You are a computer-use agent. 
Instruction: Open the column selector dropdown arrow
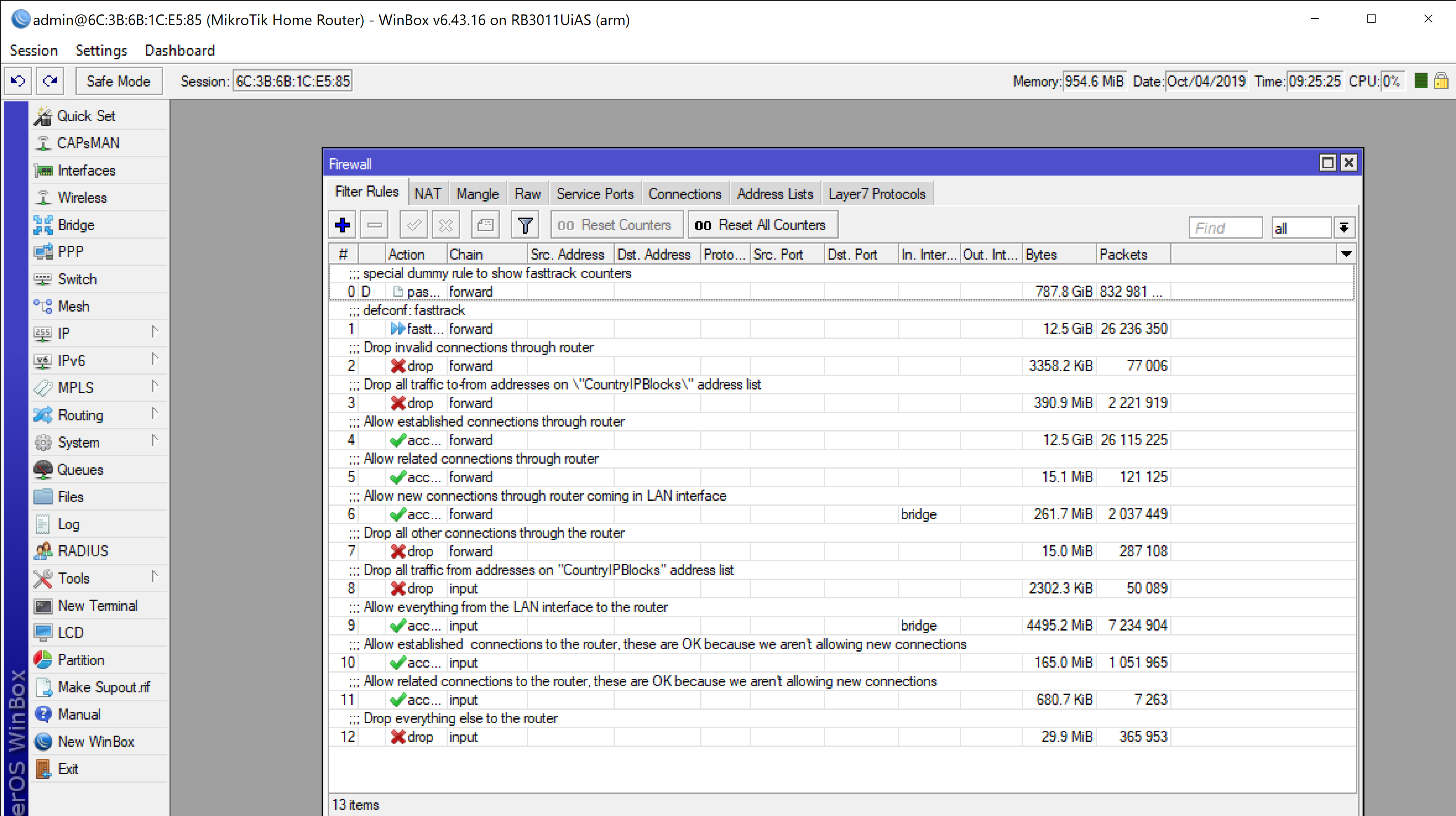tap(1346, 254)
